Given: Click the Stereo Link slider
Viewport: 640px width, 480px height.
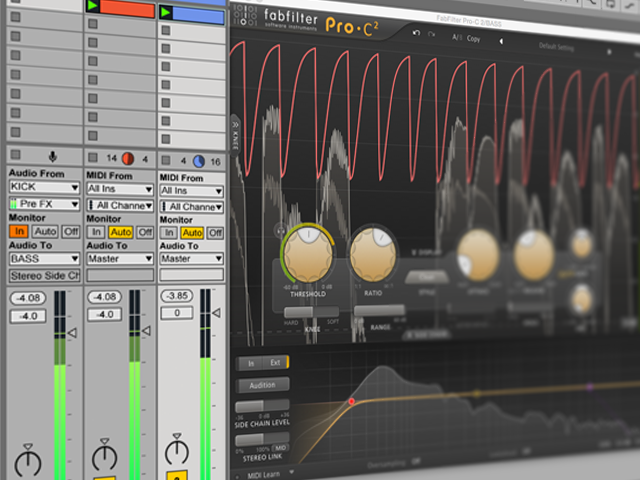Looking at the screenshot, I should coord(262,439).
